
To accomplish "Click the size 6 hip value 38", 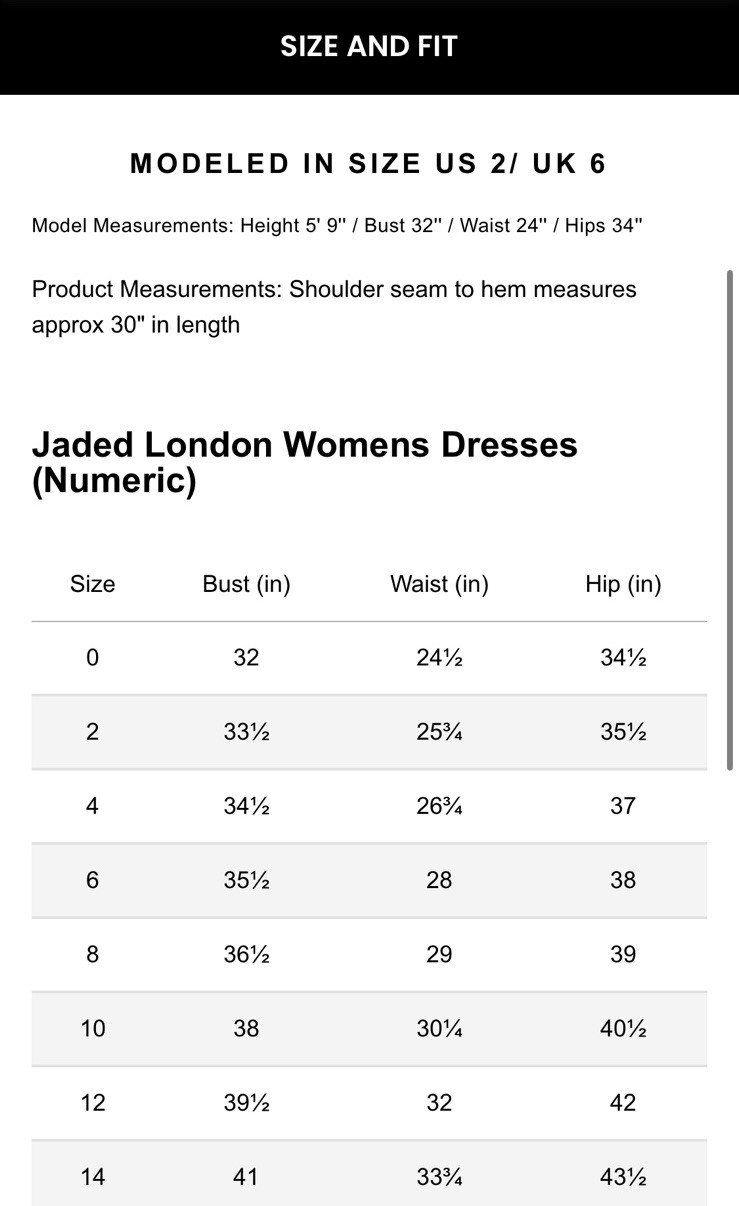I will coord(623,880).
